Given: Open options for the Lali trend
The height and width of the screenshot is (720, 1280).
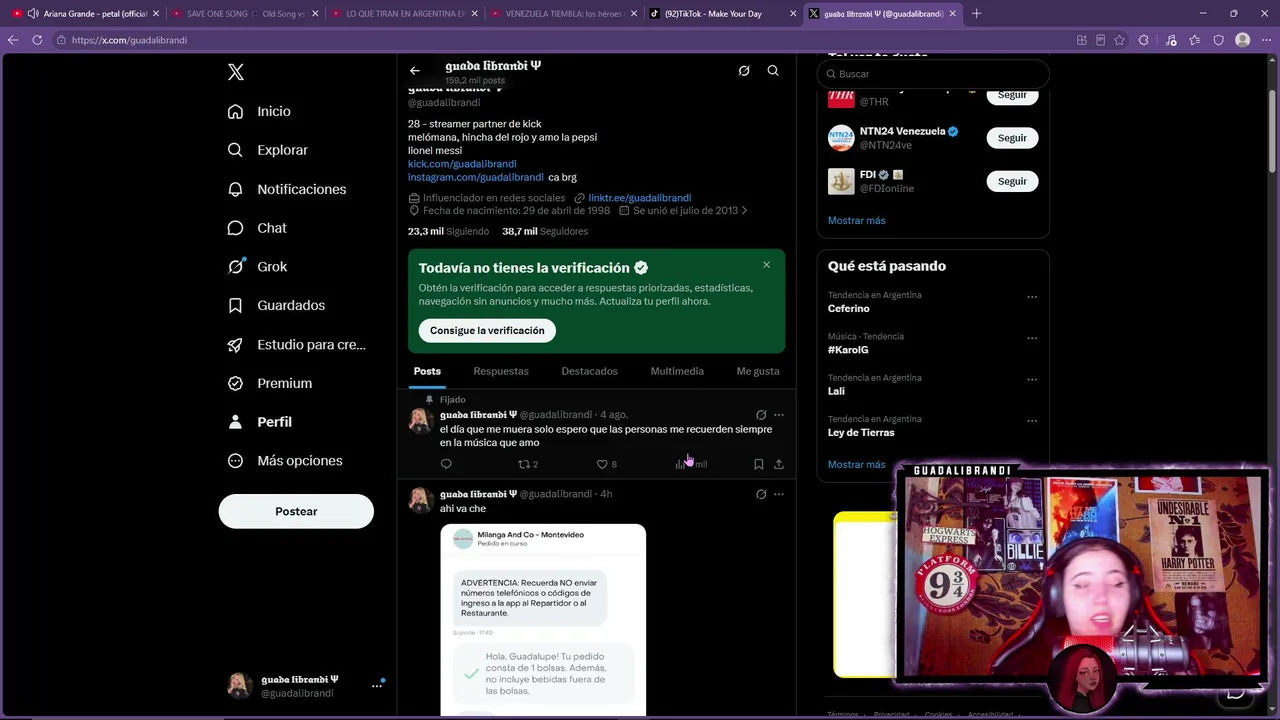Looking at the screenshot, I should point(1032,380).
